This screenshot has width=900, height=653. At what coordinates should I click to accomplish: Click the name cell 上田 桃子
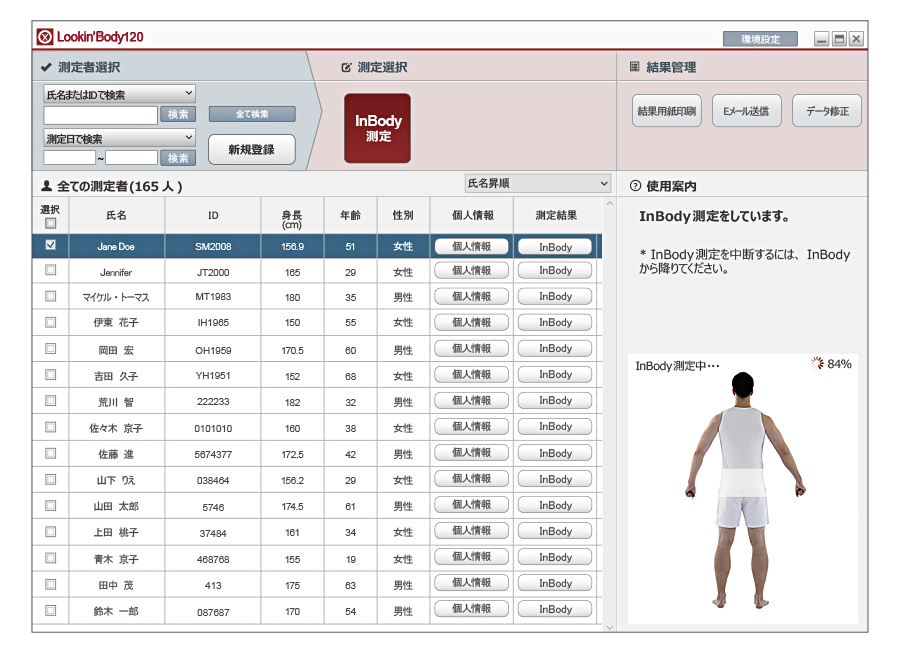point(116,532)
